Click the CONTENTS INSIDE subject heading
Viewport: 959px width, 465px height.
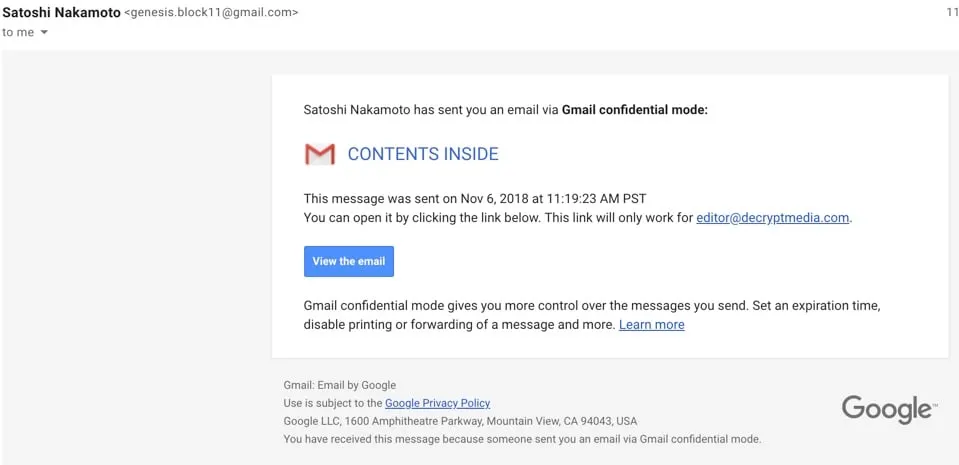[423, 154]
